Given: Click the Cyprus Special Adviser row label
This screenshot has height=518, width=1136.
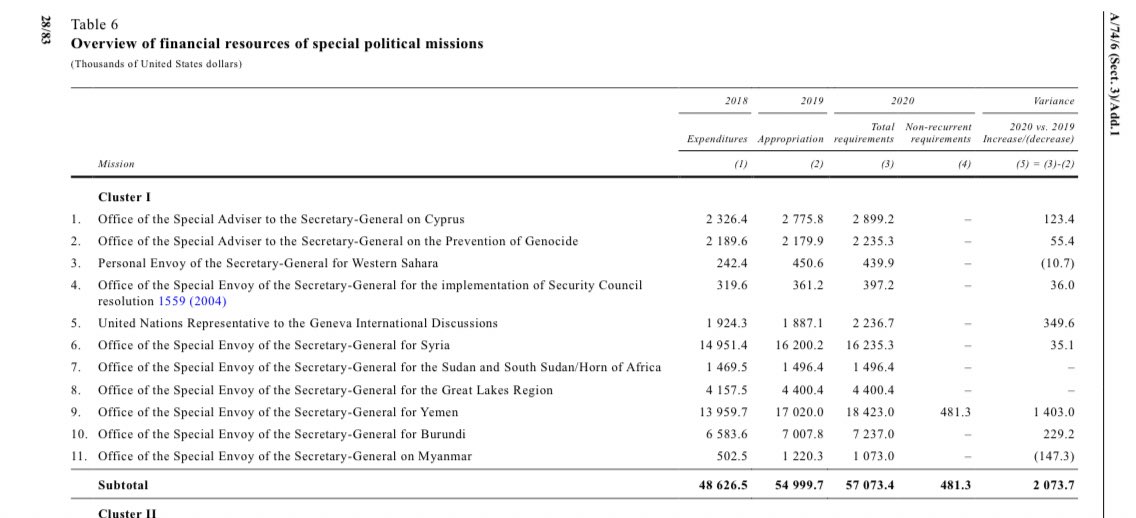Looking at the screenshot, I should (281, 220).
